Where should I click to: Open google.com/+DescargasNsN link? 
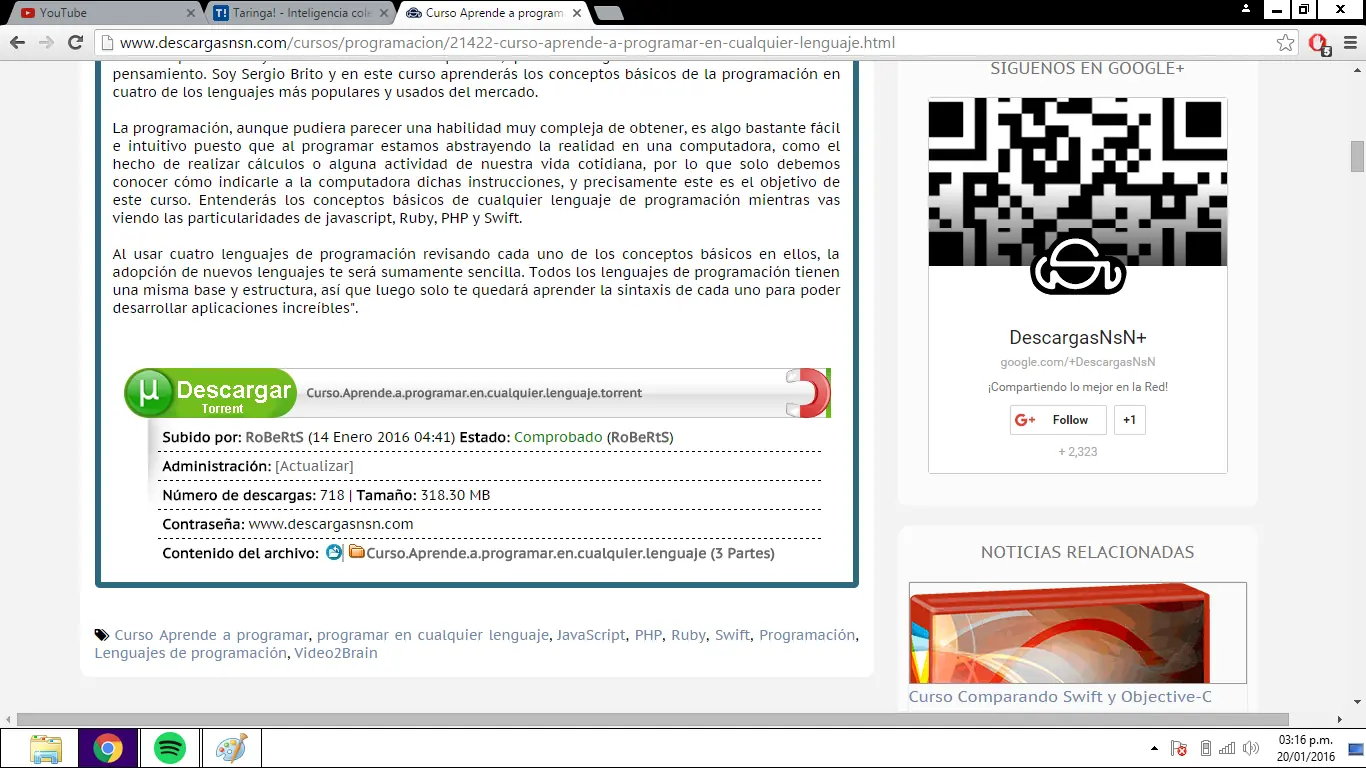coord(1078,362)
